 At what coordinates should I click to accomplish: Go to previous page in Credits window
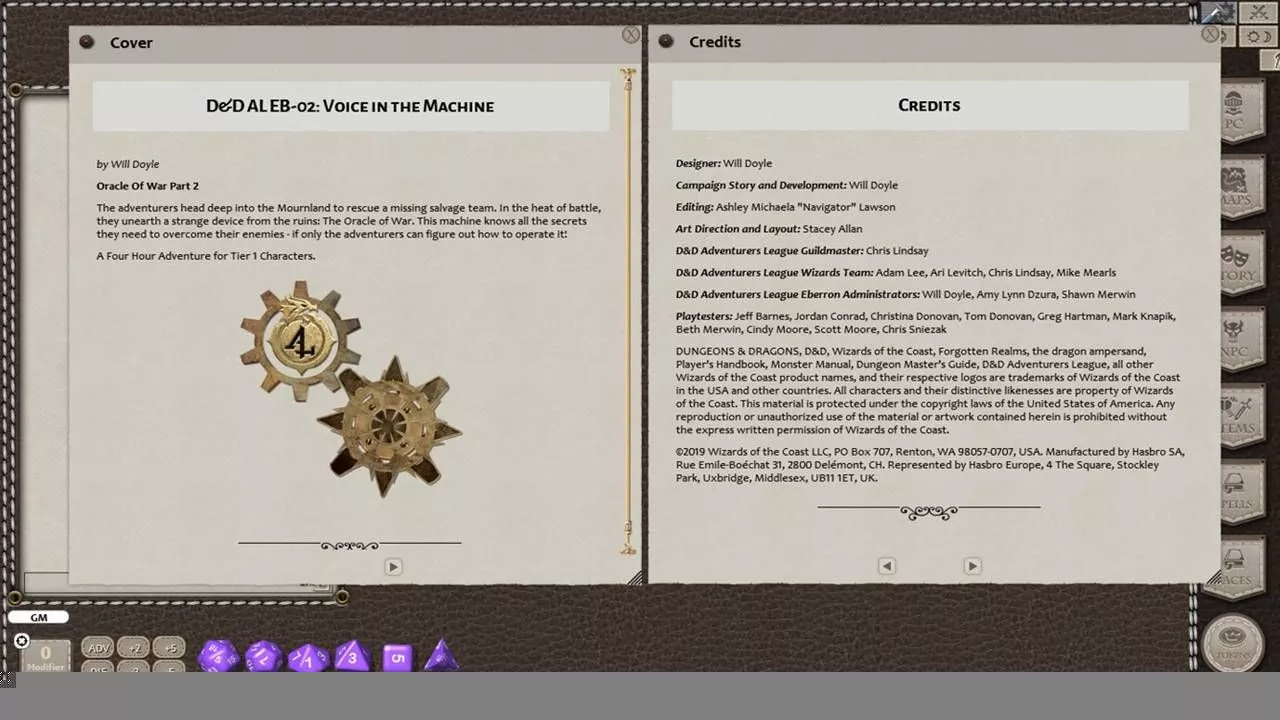pyautogui.click(x=887, y=566)
